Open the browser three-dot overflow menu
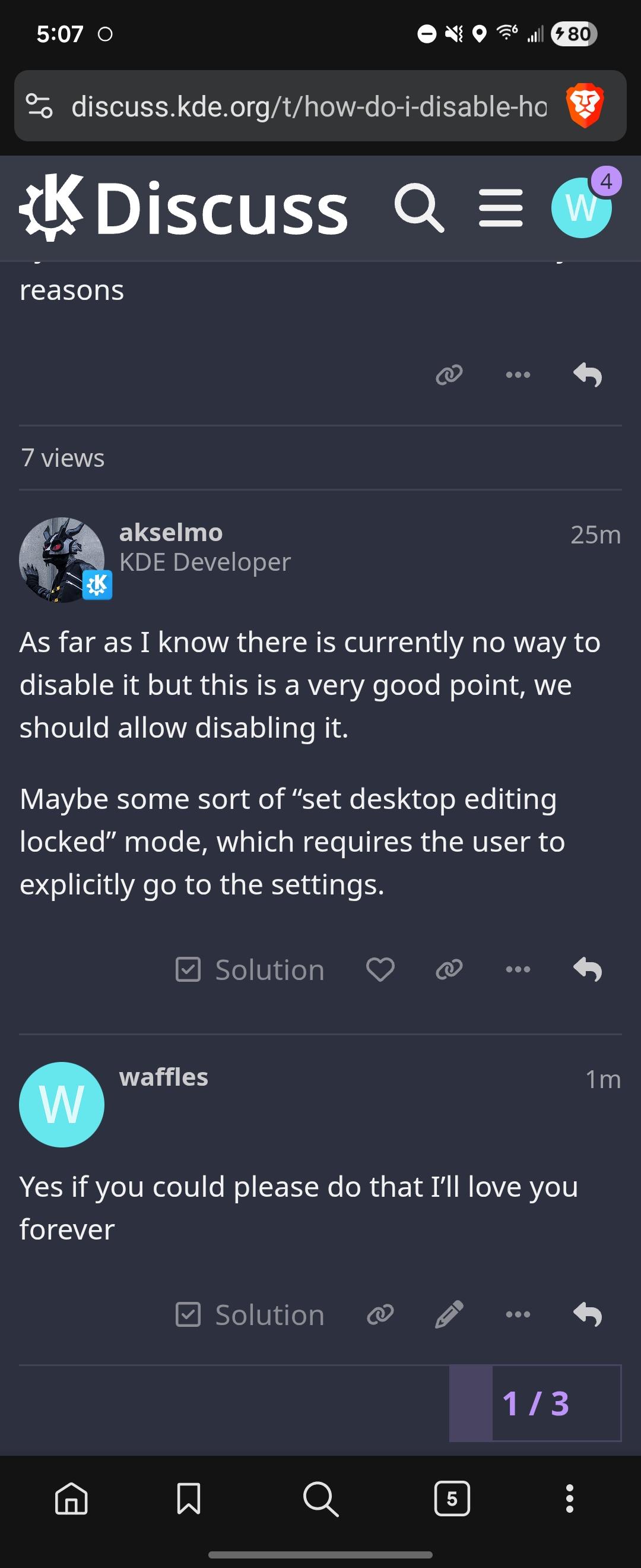The image size is (641, 1568). [569, 1498]
